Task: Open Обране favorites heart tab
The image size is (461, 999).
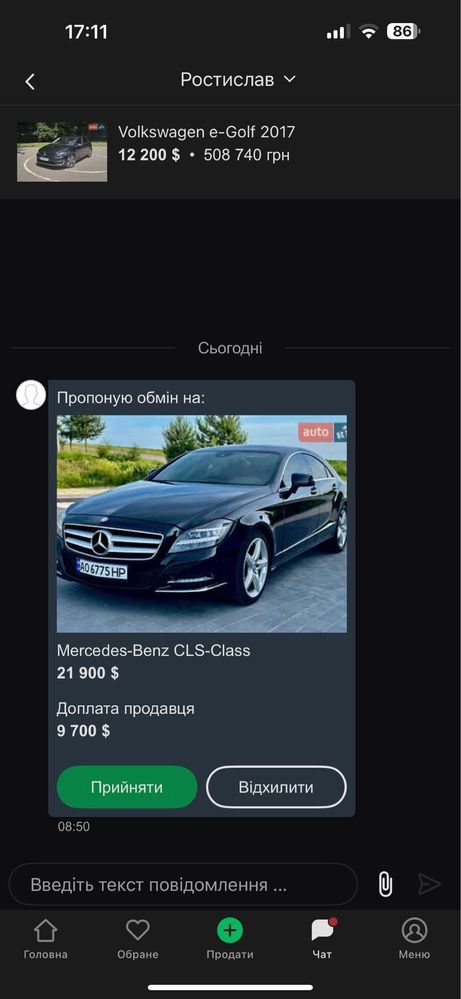Action: 138,938
